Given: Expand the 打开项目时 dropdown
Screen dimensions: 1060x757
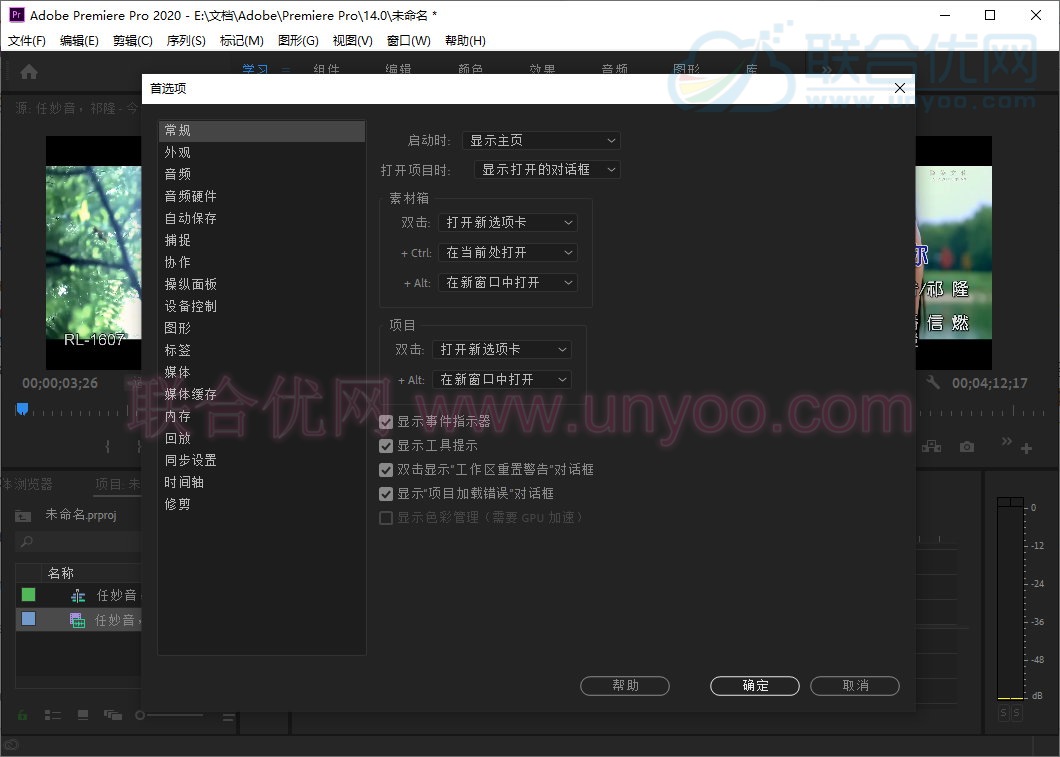Looking at the screenshot, I should (547, 170).
